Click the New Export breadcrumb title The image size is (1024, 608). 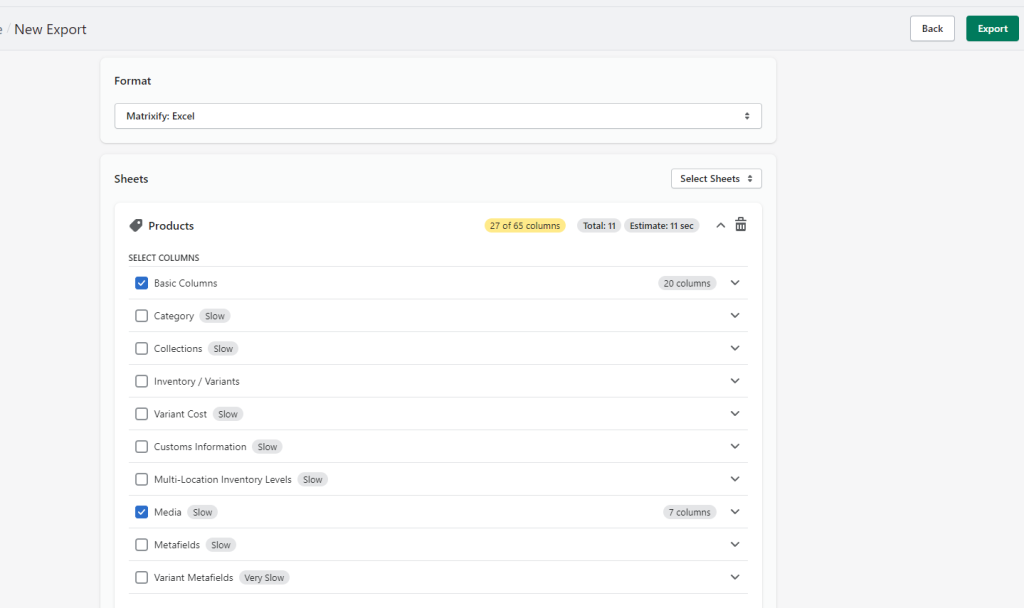[50, 29]
